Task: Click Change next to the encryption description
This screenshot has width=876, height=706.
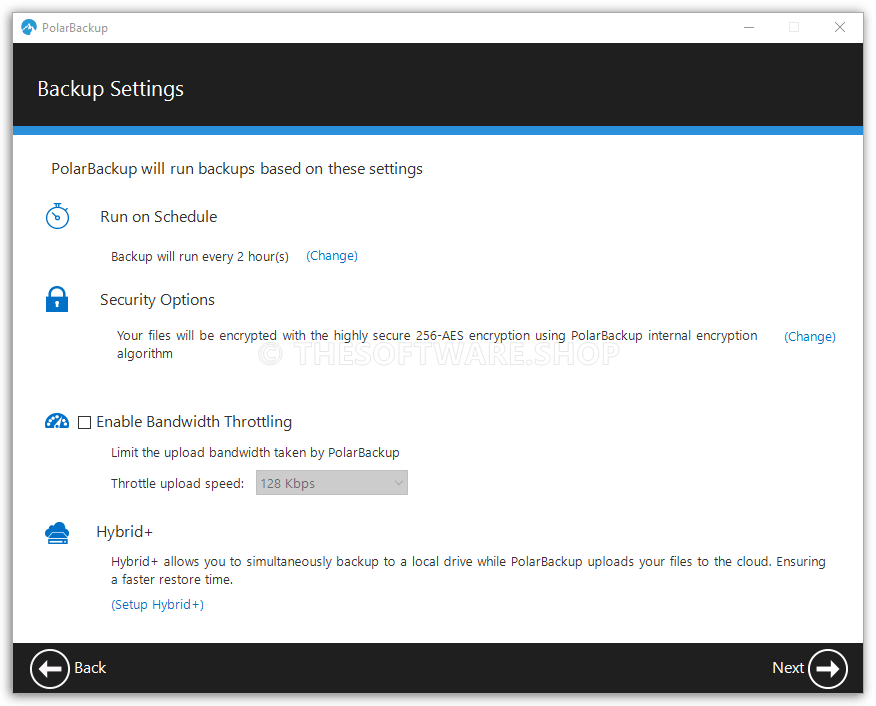Action: [x=809, y=336]
